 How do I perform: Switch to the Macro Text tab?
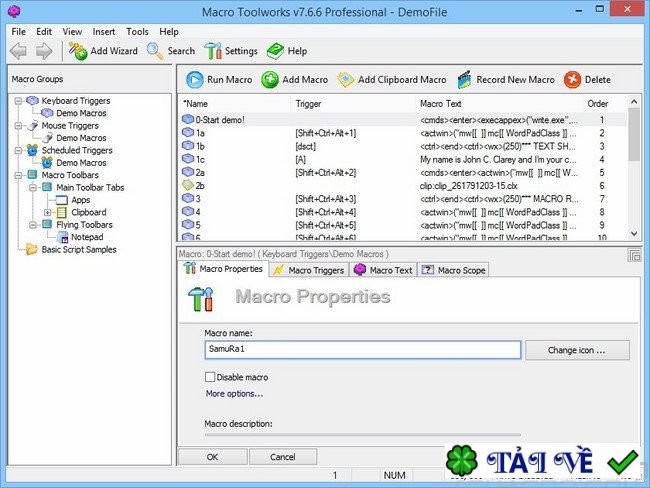click(383, 270)
